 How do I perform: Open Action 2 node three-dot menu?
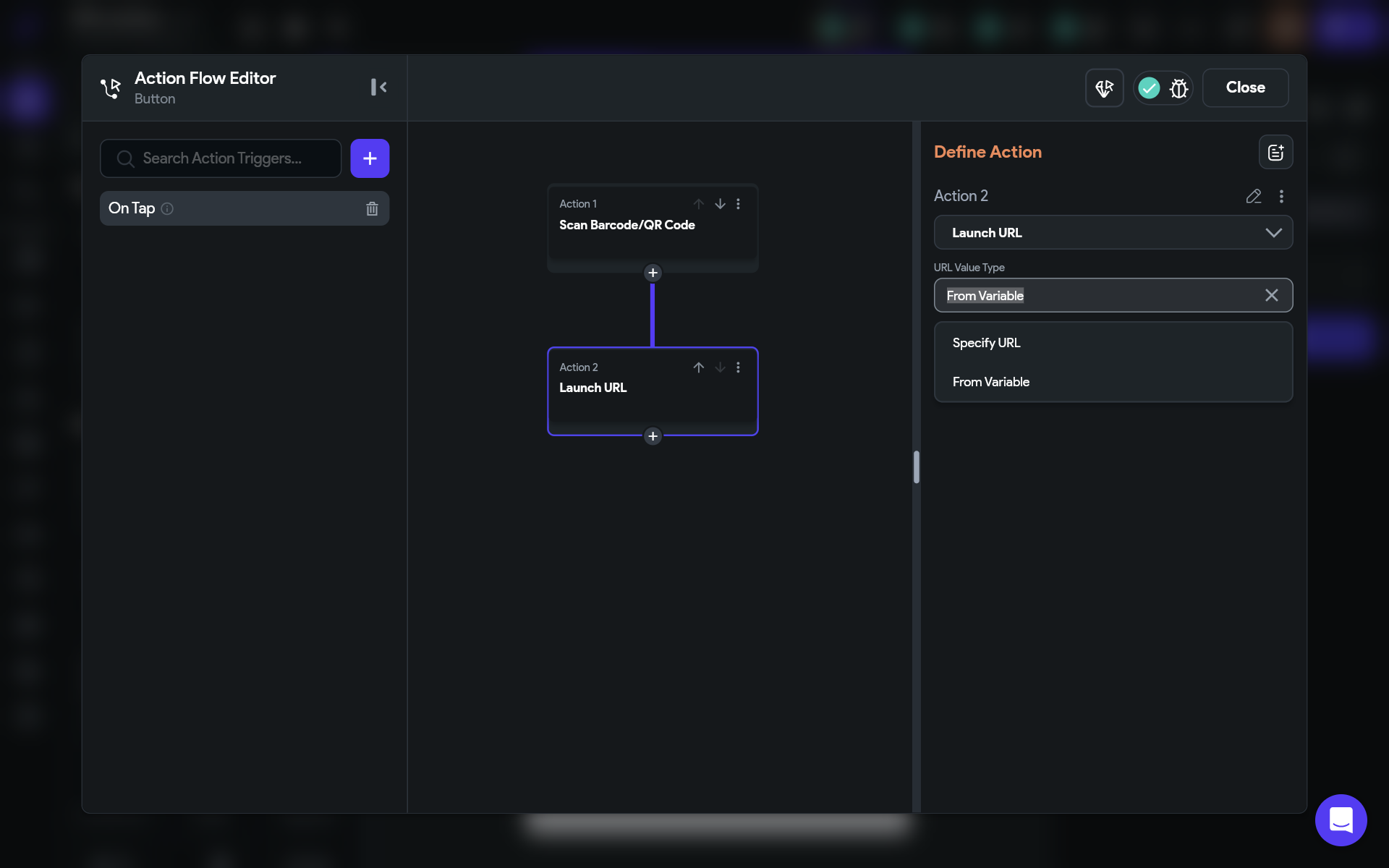pos(738,367)
